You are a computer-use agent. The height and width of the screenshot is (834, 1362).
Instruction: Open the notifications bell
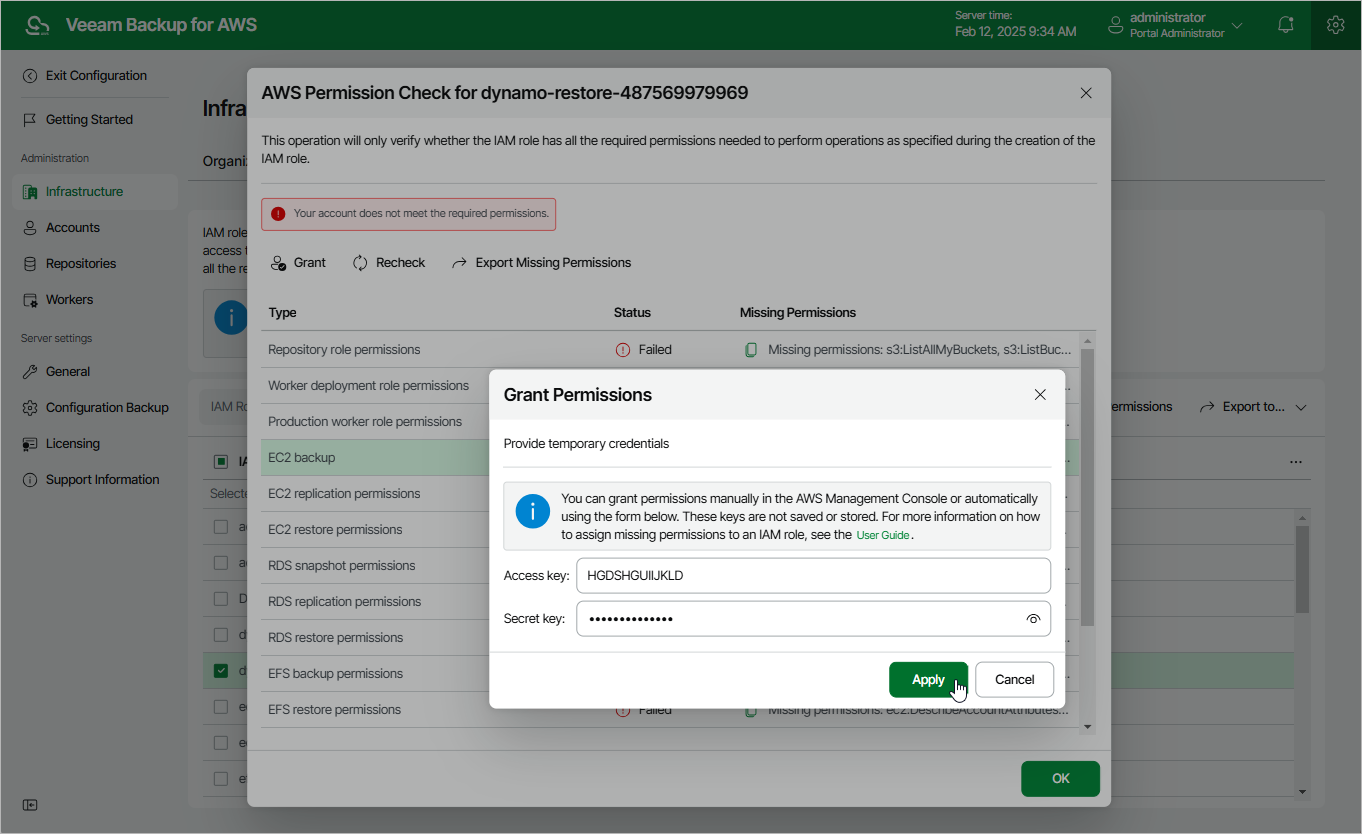1286,25
